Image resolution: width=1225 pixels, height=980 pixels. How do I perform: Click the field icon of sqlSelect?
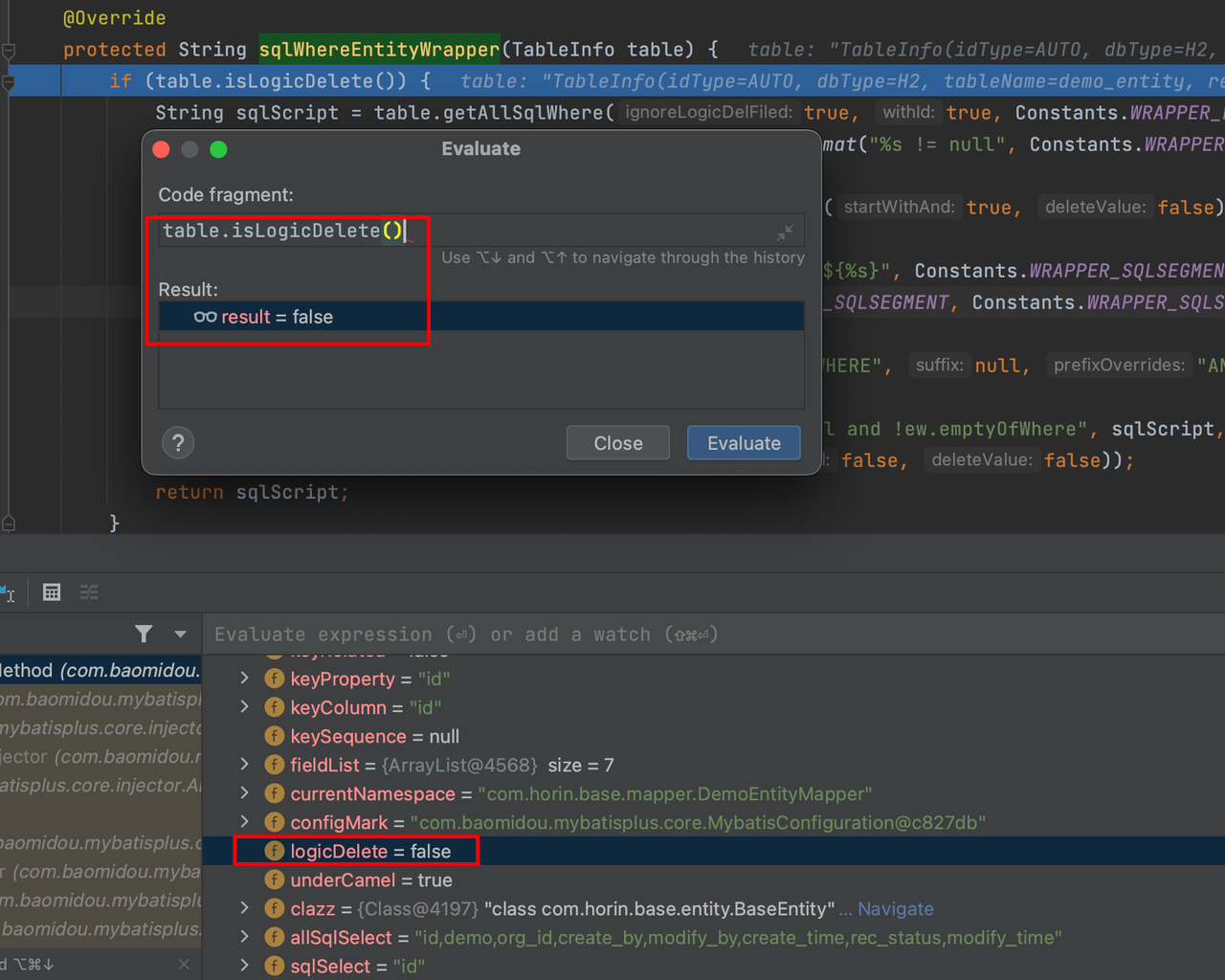(275, 966)
